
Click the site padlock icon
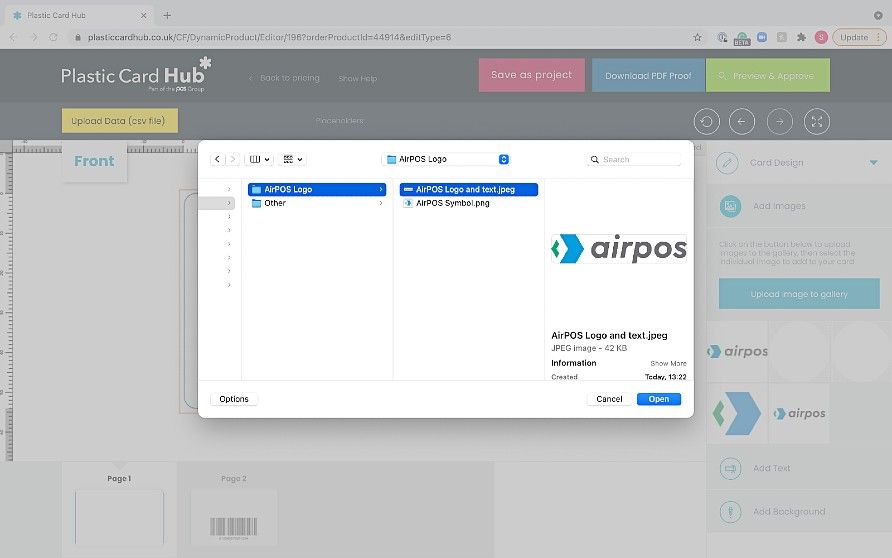click(x=78, y=37)
